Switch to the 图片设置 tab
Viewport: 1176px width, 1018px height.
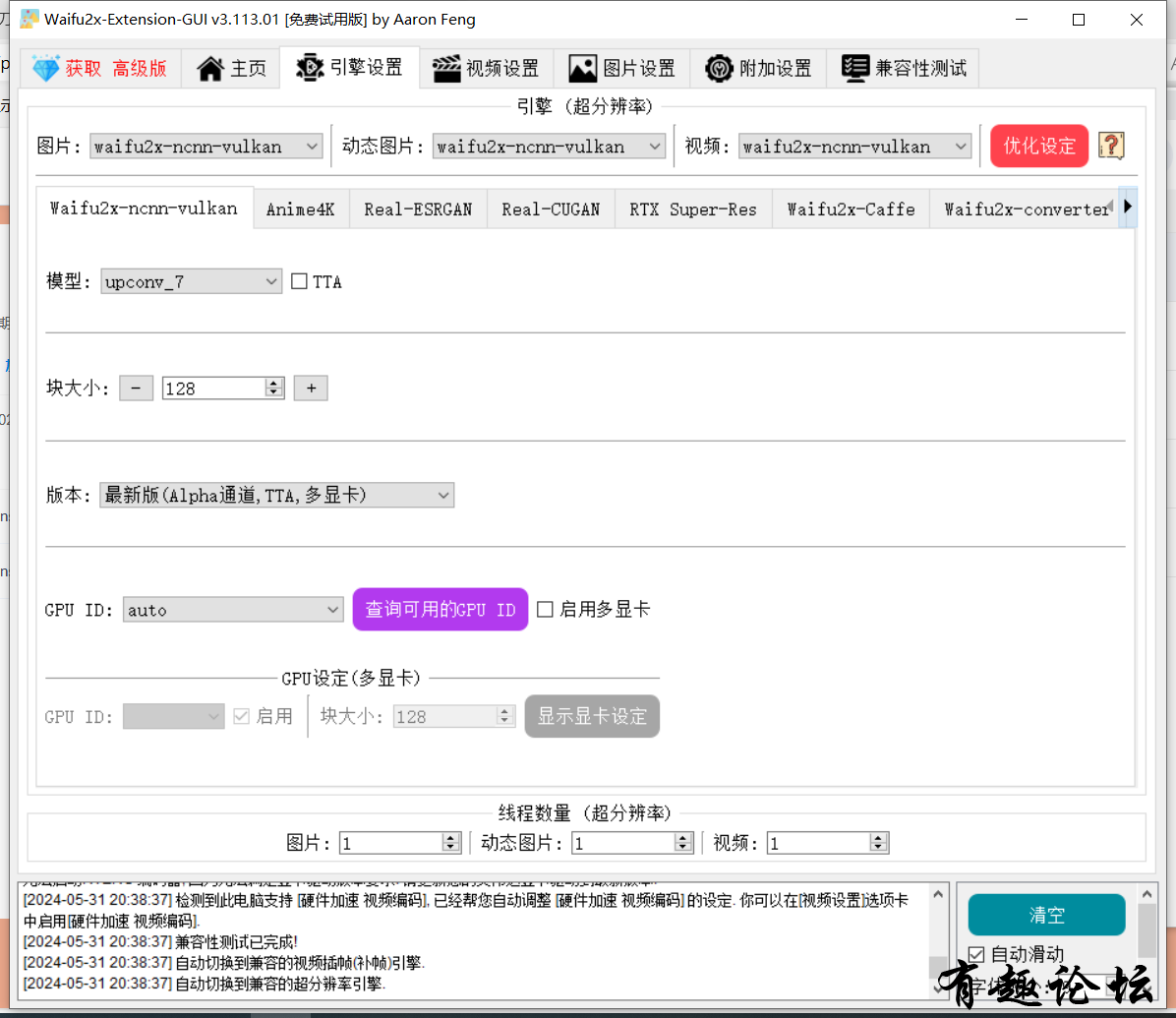click(621, 68)
